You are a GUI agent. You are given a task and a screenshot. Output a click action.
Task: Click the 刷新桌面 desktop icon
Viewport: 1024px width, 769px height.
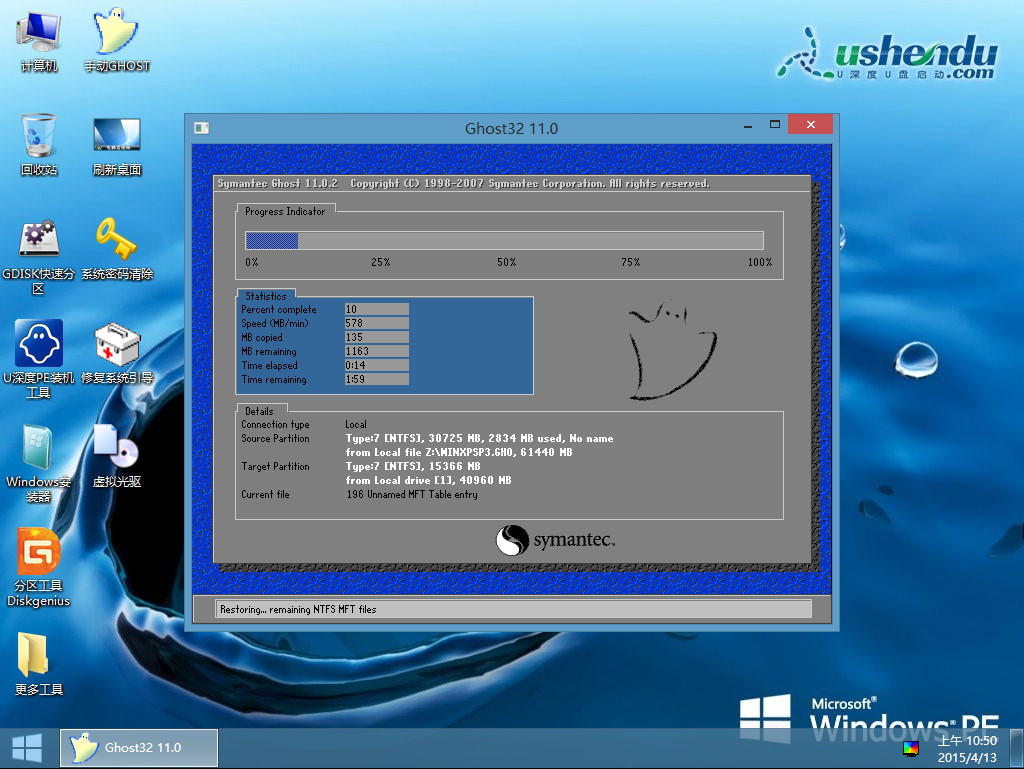tap(117, 146)
